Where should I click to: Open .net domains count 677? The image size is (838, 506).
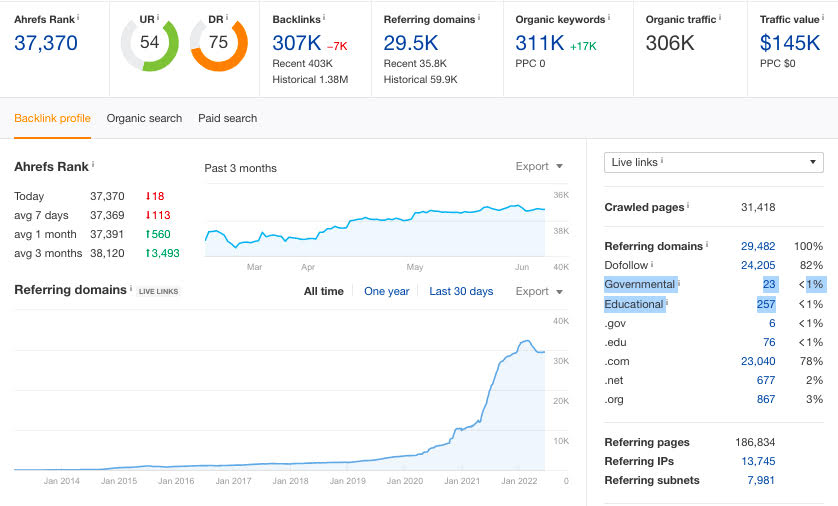766,380
